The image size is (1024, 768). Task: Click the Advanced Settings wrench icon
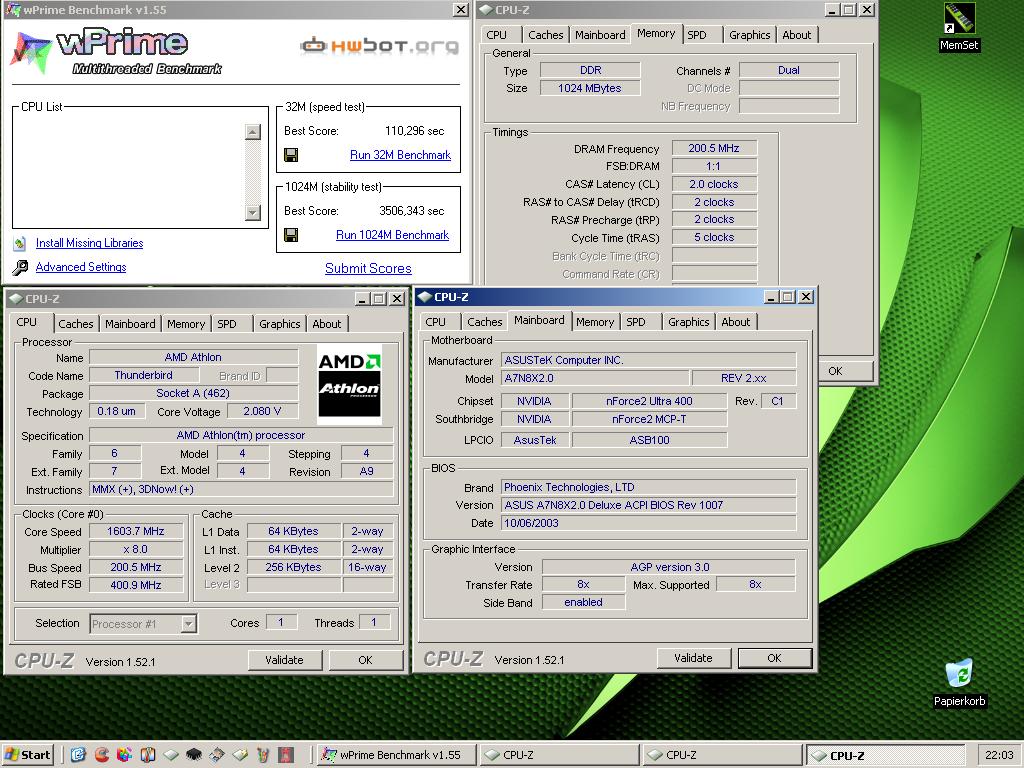tap(20, 267)
